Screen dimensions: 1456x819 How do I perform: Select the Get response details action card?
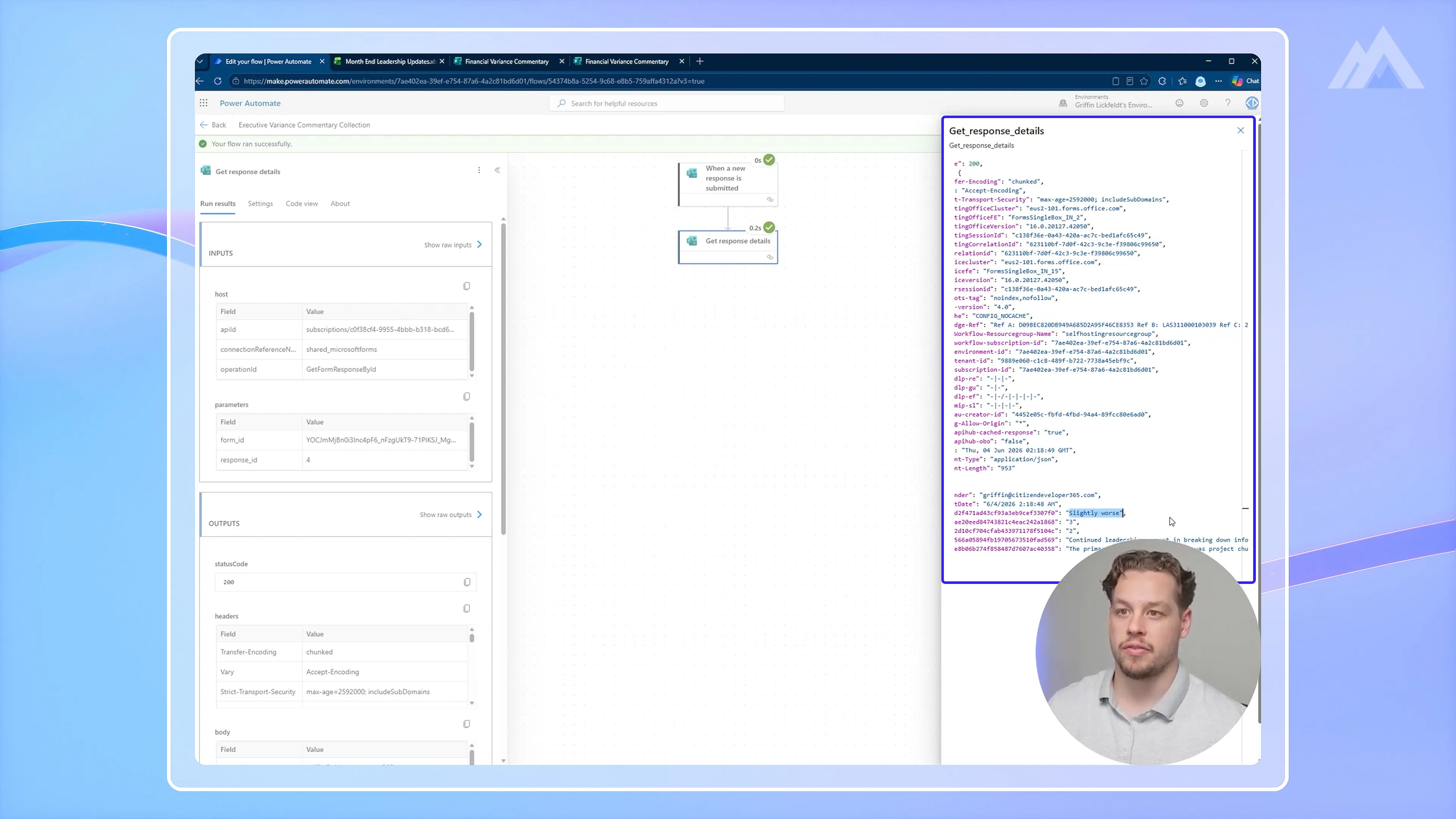tap(728, 246)
